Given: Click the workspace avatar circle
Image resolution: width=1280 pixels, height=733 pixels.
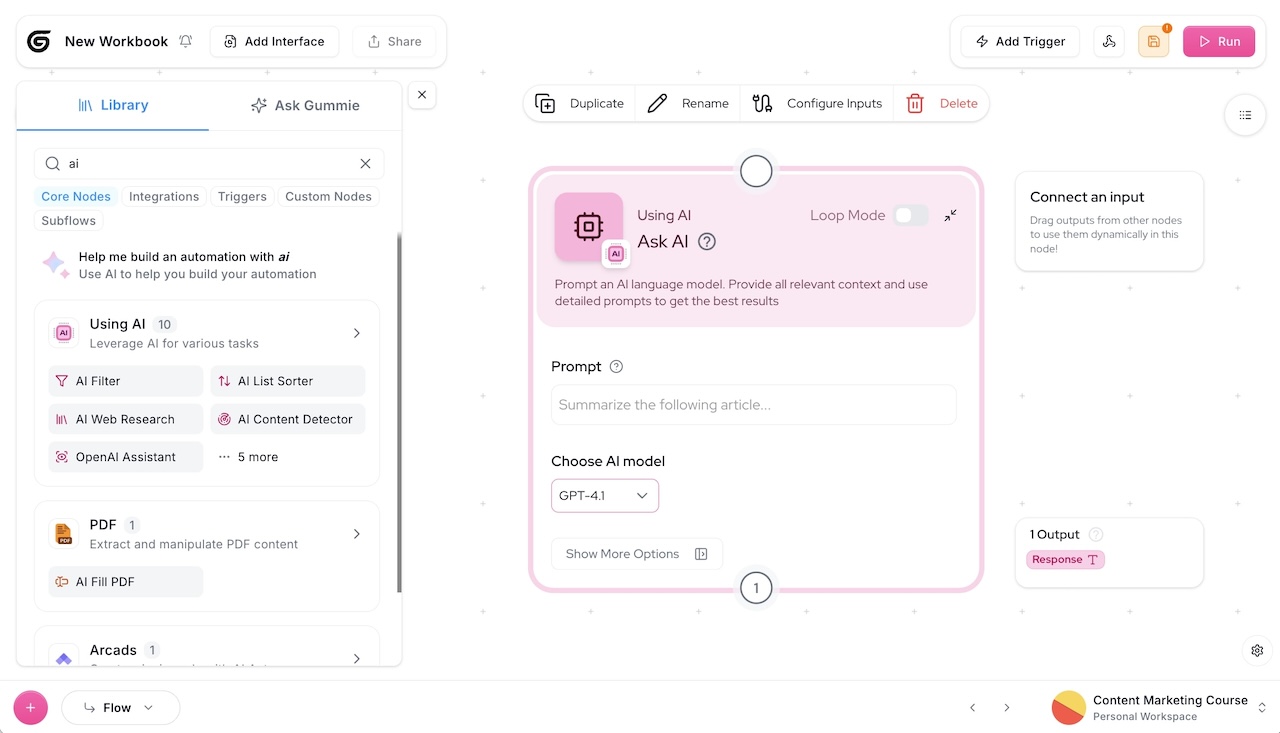Looking at the screenshot, I should coord(1068,707).
